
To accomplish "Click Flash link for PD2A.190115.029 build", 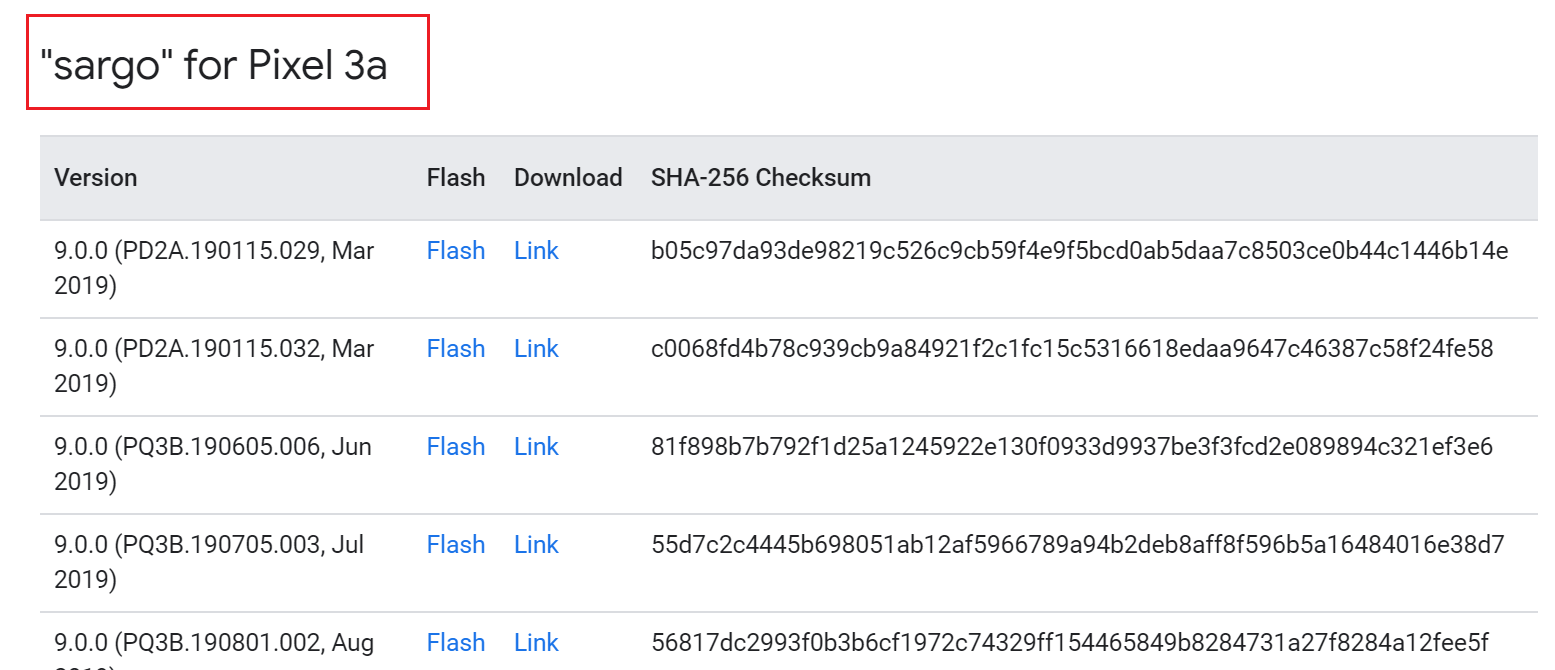I will pyautogui.click(x=455, y=251).
